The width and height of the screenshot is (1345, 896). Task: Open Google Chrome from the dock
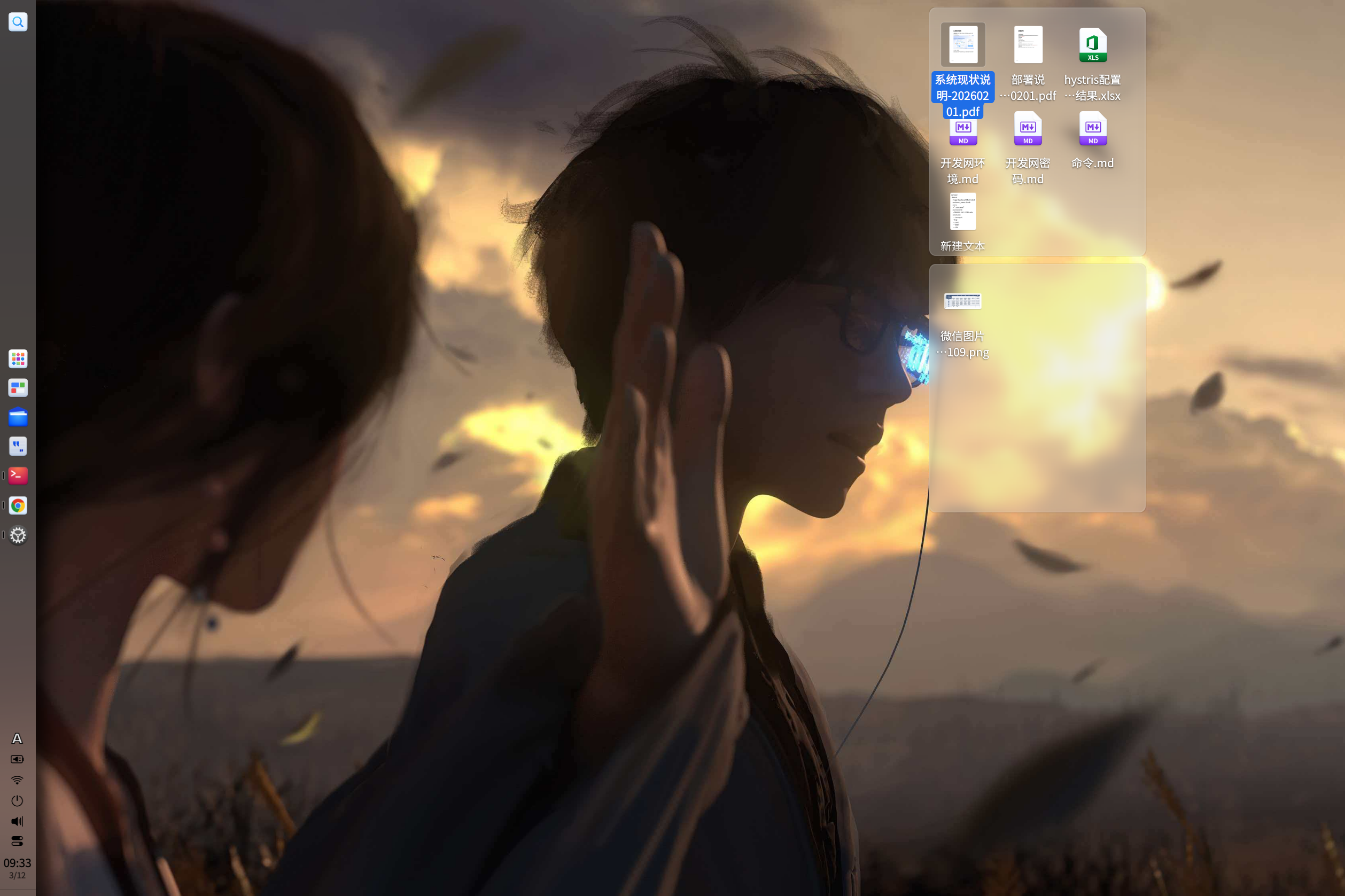(18, 506)
